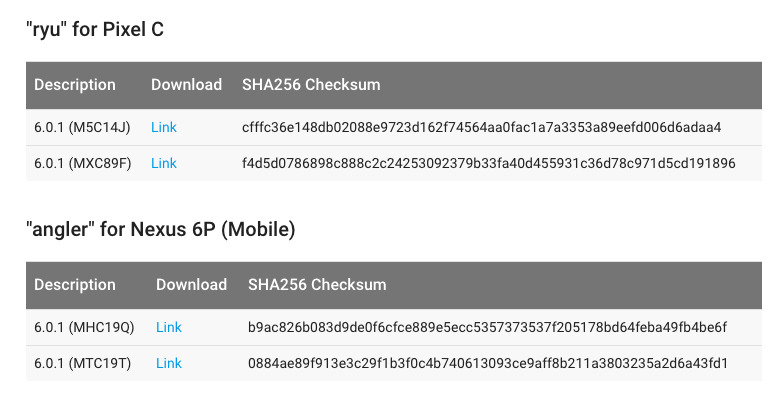The height and width of the screenshot is (412, 772).
Task: Click the checksum starting with f4d5d078
Action: click(x=488, y=163)
